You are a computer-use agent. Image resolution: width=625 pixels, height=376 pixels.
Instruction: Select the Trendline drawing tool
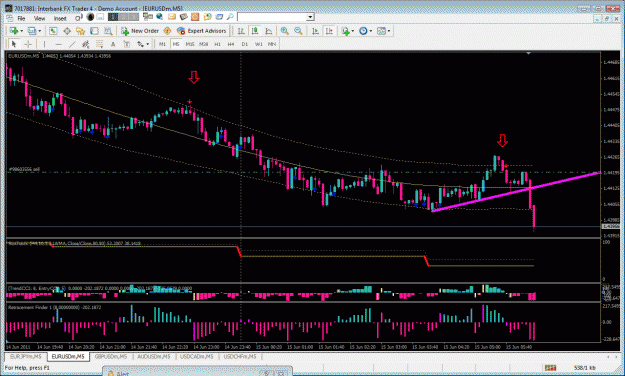[x=72, y=44]
